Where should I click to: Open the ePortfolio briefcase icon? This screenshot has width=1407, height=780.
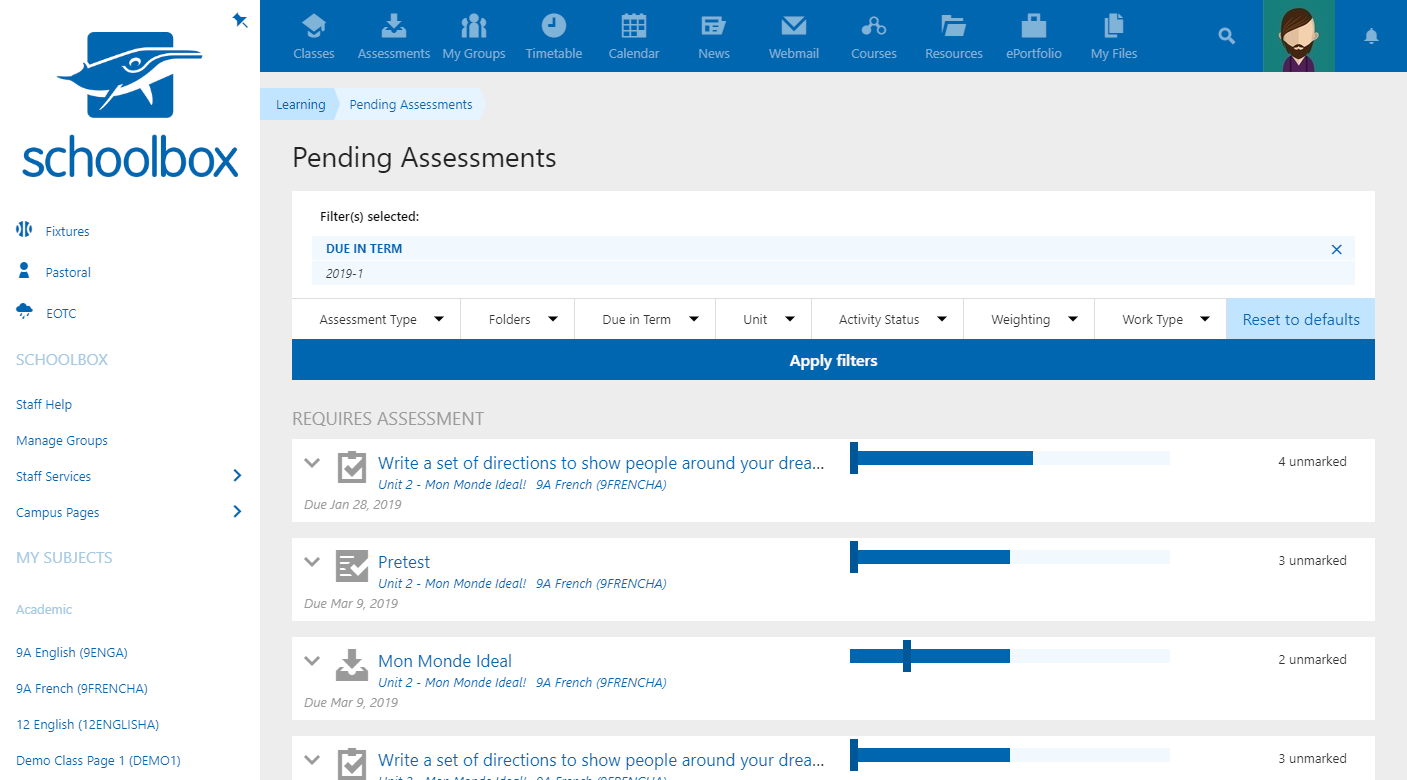click(x=1033, y=27)
